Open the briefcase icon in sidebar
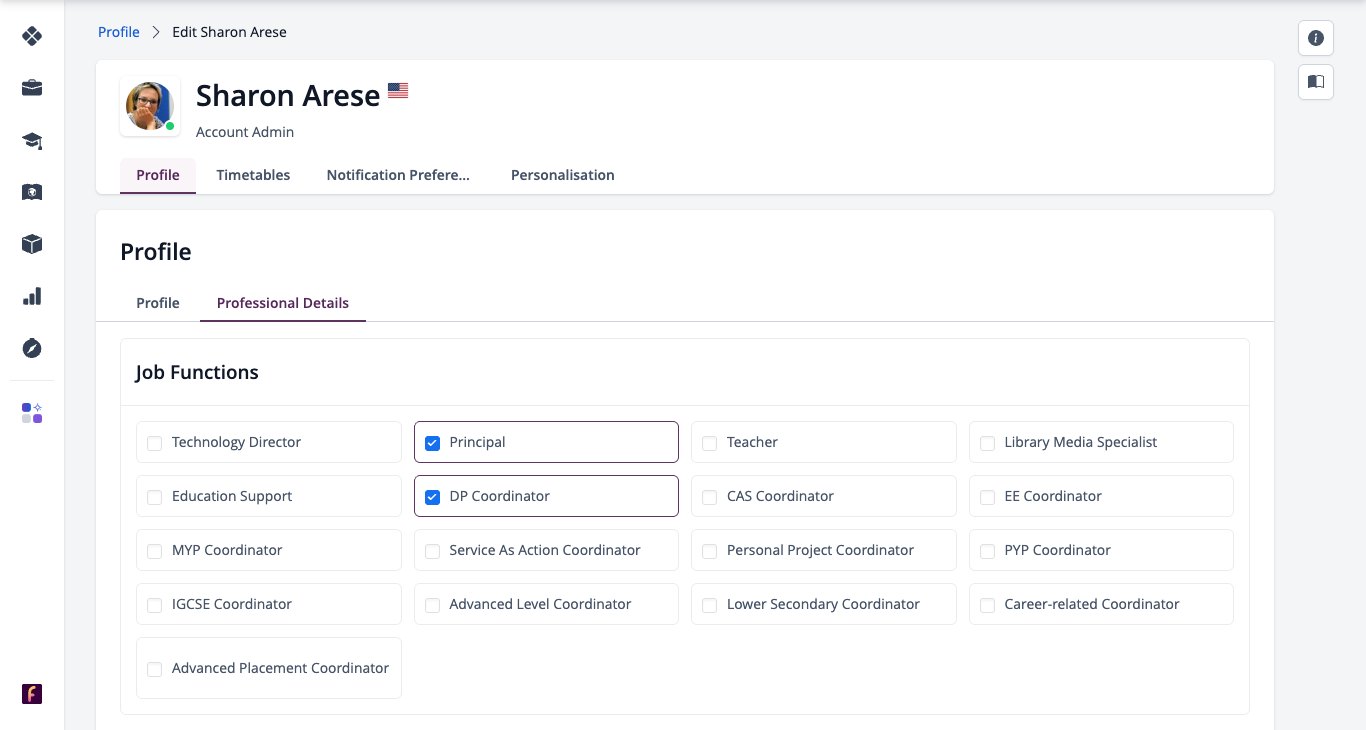The width and height of the screenshot is (1366, 730). (32, 88)
